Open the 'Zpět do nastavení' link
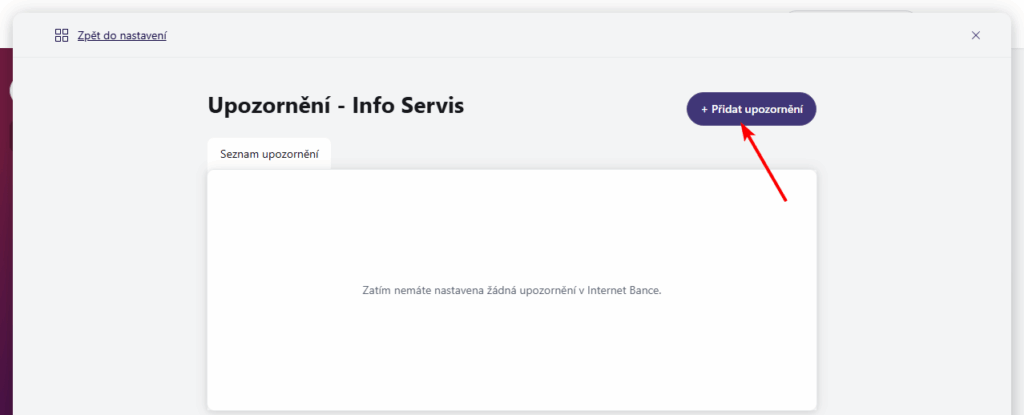1024x415 pixels. pos(122,36)
